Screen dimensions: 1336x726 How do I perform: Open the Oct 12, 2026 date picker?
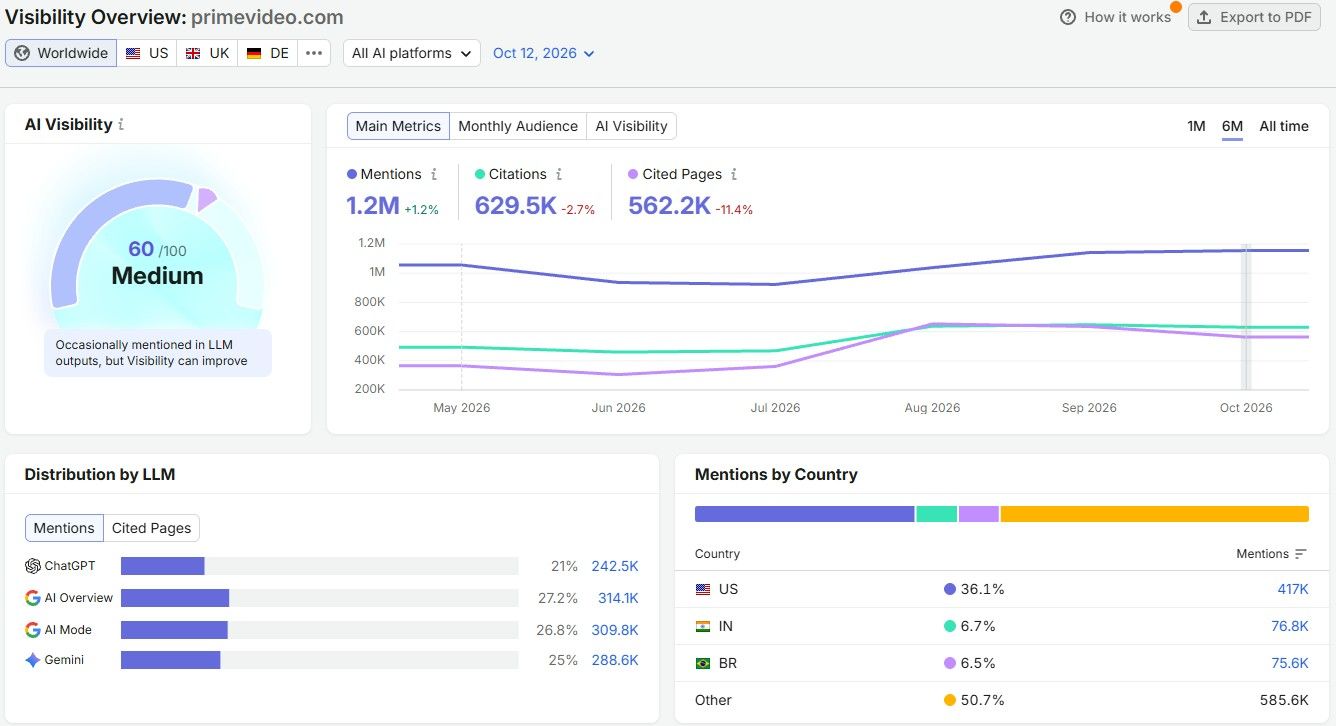[x=544, y=53]
